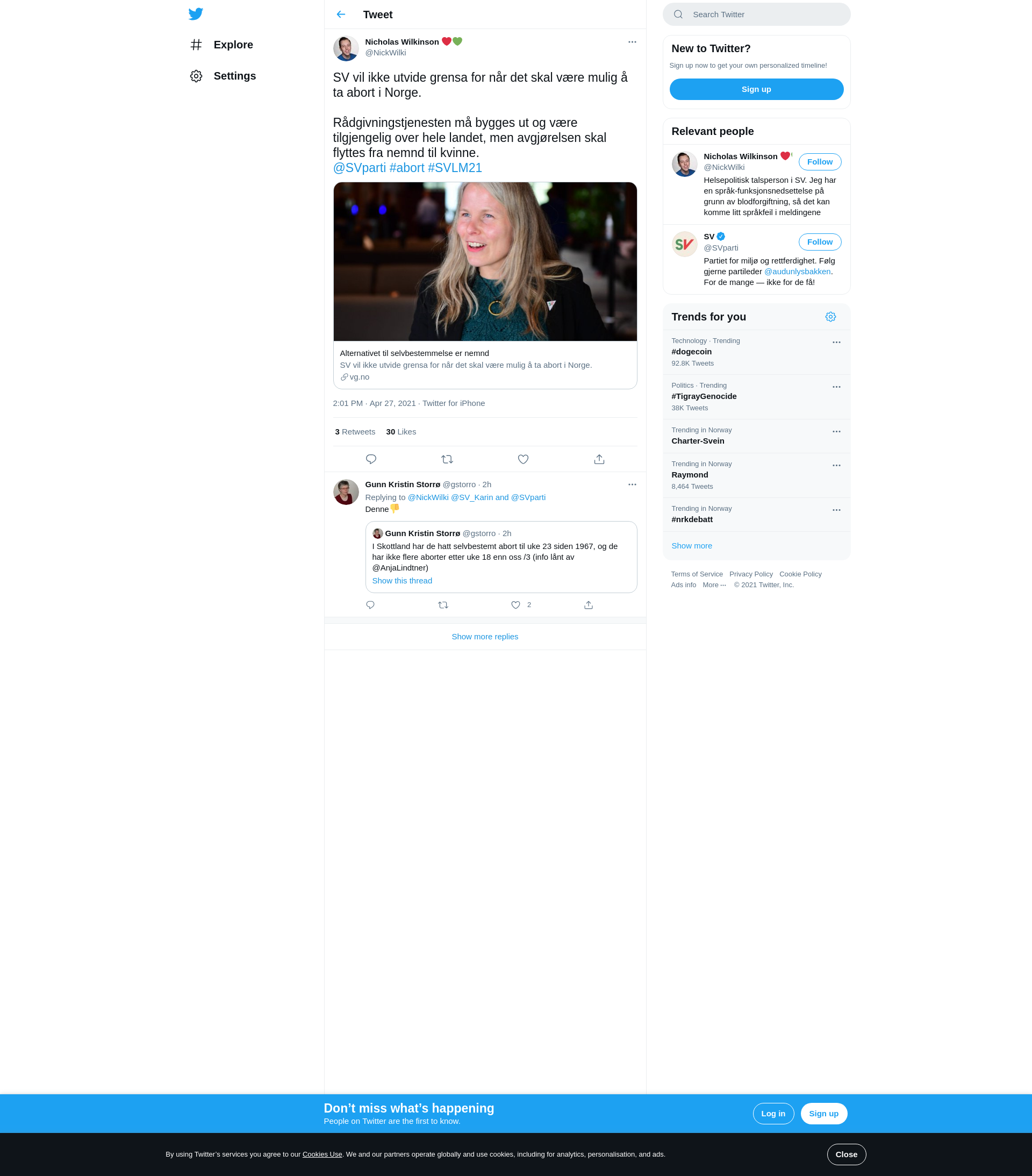Go back using the arrow icon
Viewport: 1032px width, 1176px height.
pyautogui.click(x=341, y=15)
